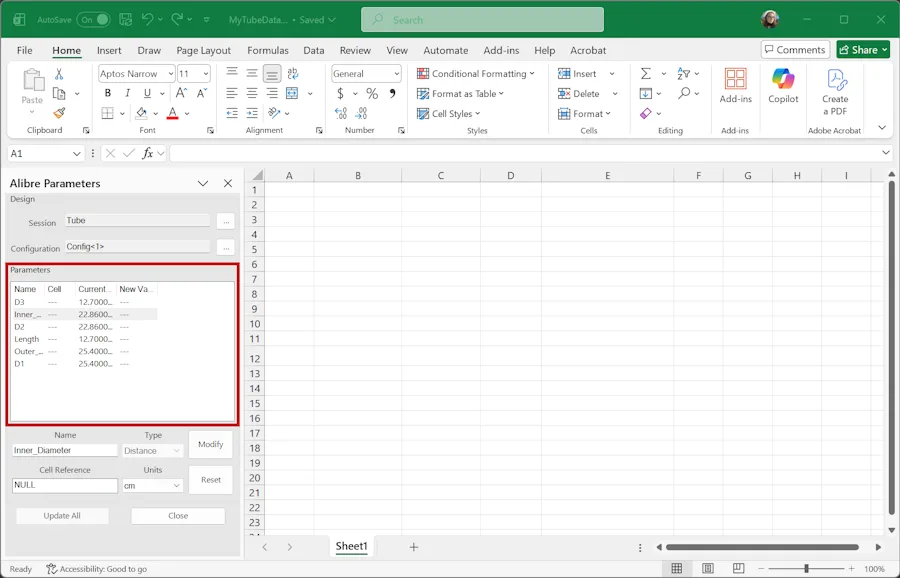Apply Italic formatting

(x=127, y=93)
